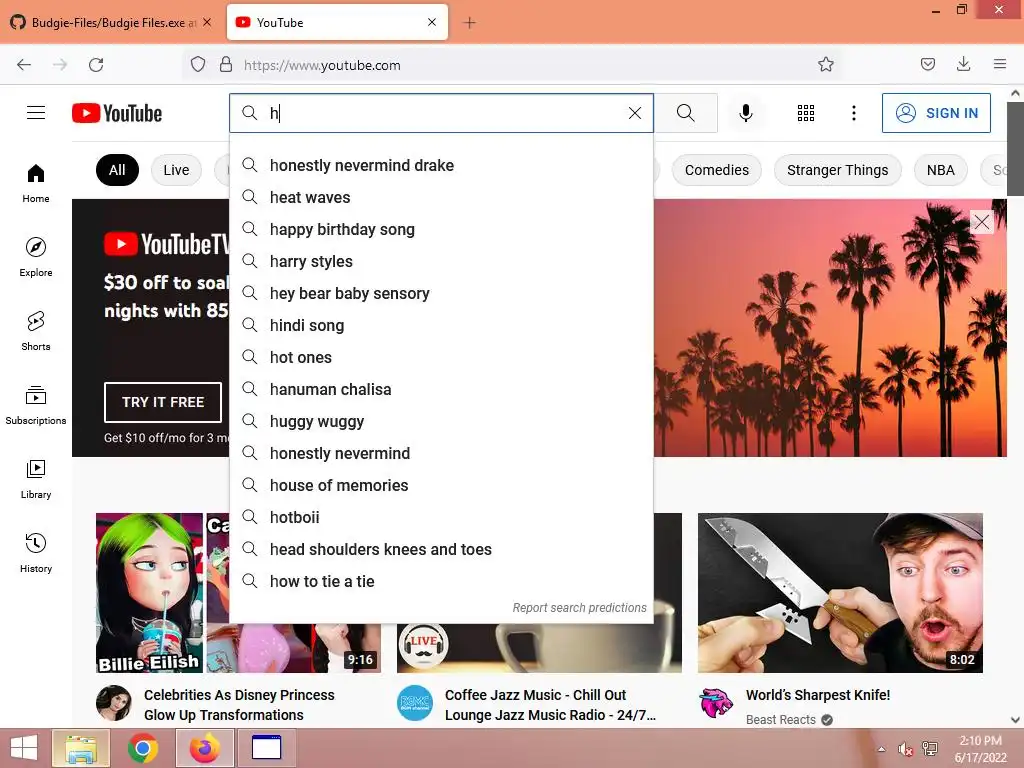The width and height of the screenshot is (1024, 768).
Task: Choose suggestion hey bear baby sensory
Action: [x=441, y=293]
